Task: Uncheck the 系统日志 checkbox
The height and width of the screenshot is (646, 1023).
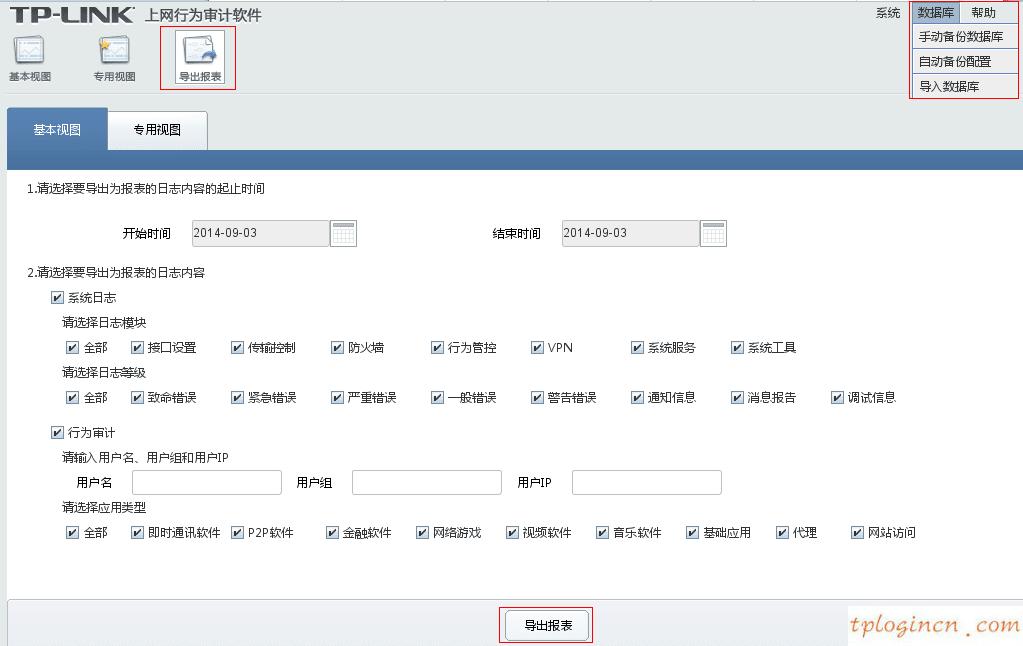Action: [57, 297]
